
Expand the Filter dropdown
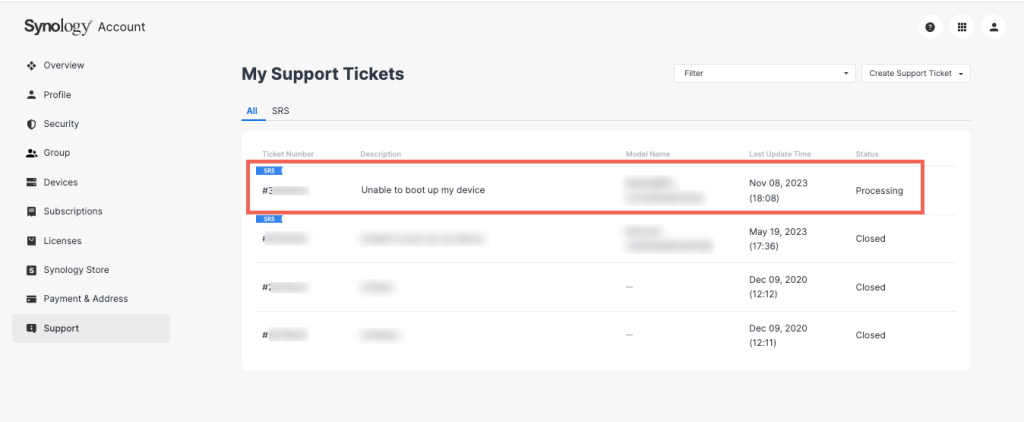(x=765, y=73)
